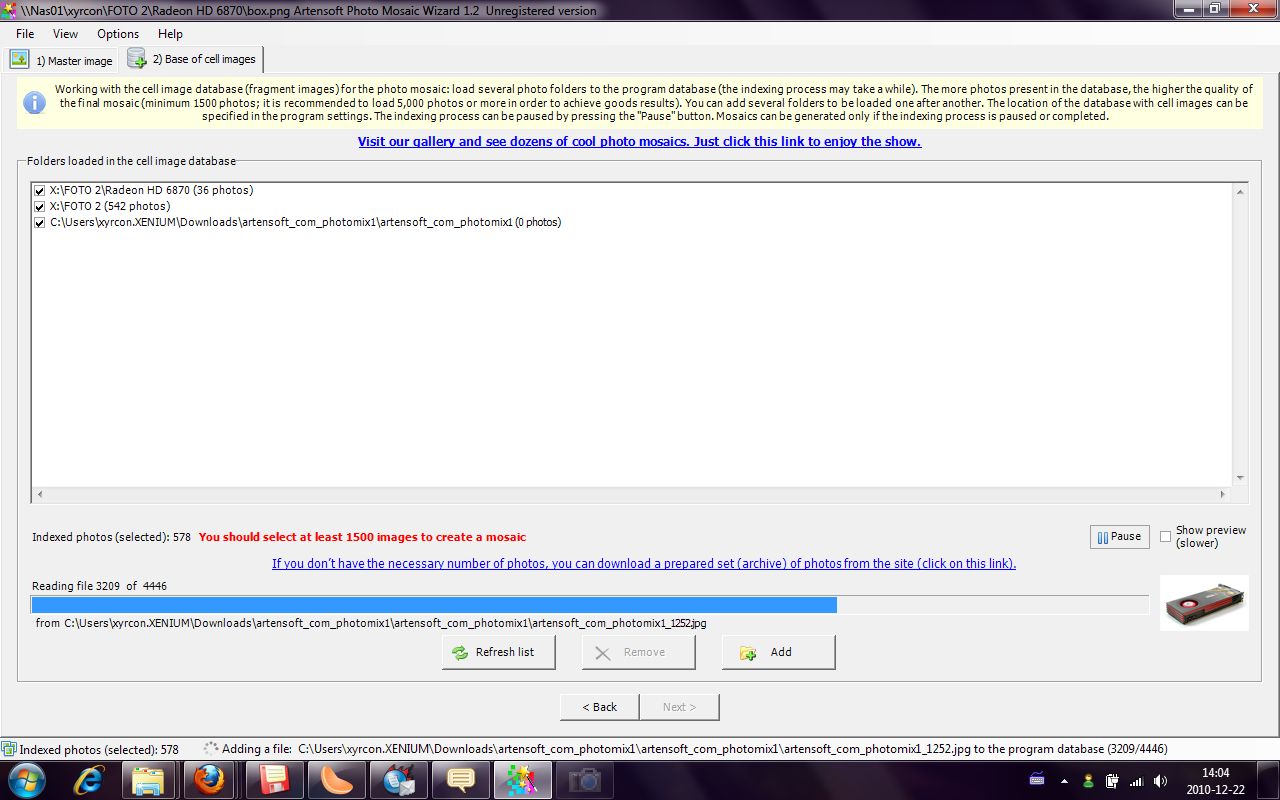Image resolution: width=1280 pixels, height=800 pixels.
Task: Click the folder list scroll-up arrow
Action: click(x=1240, y=192)
